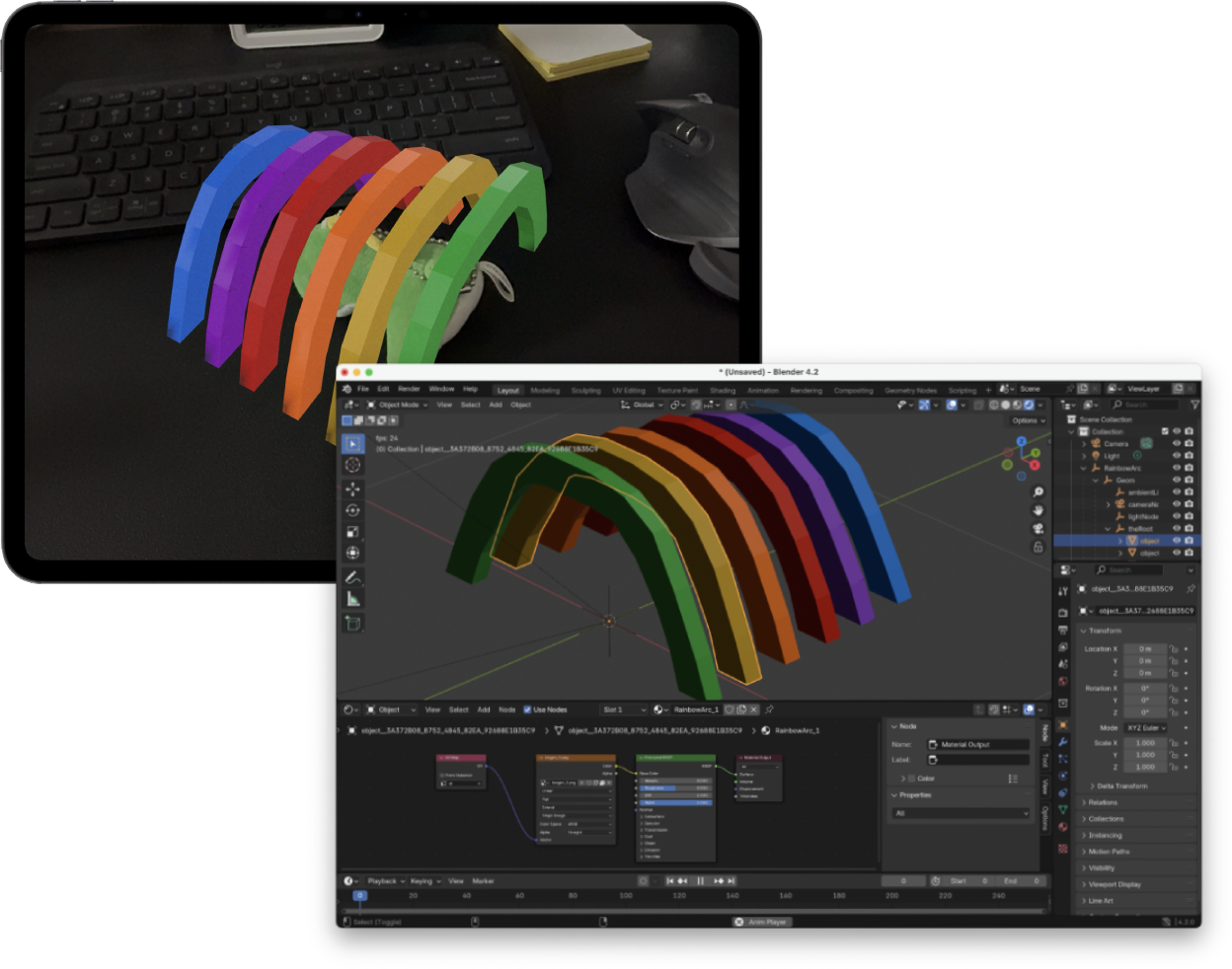This screenshot has width=1232, height=969.
Task: Expand the Delta Transform section
Action: pyautogui.click(x=1121, y=786)
